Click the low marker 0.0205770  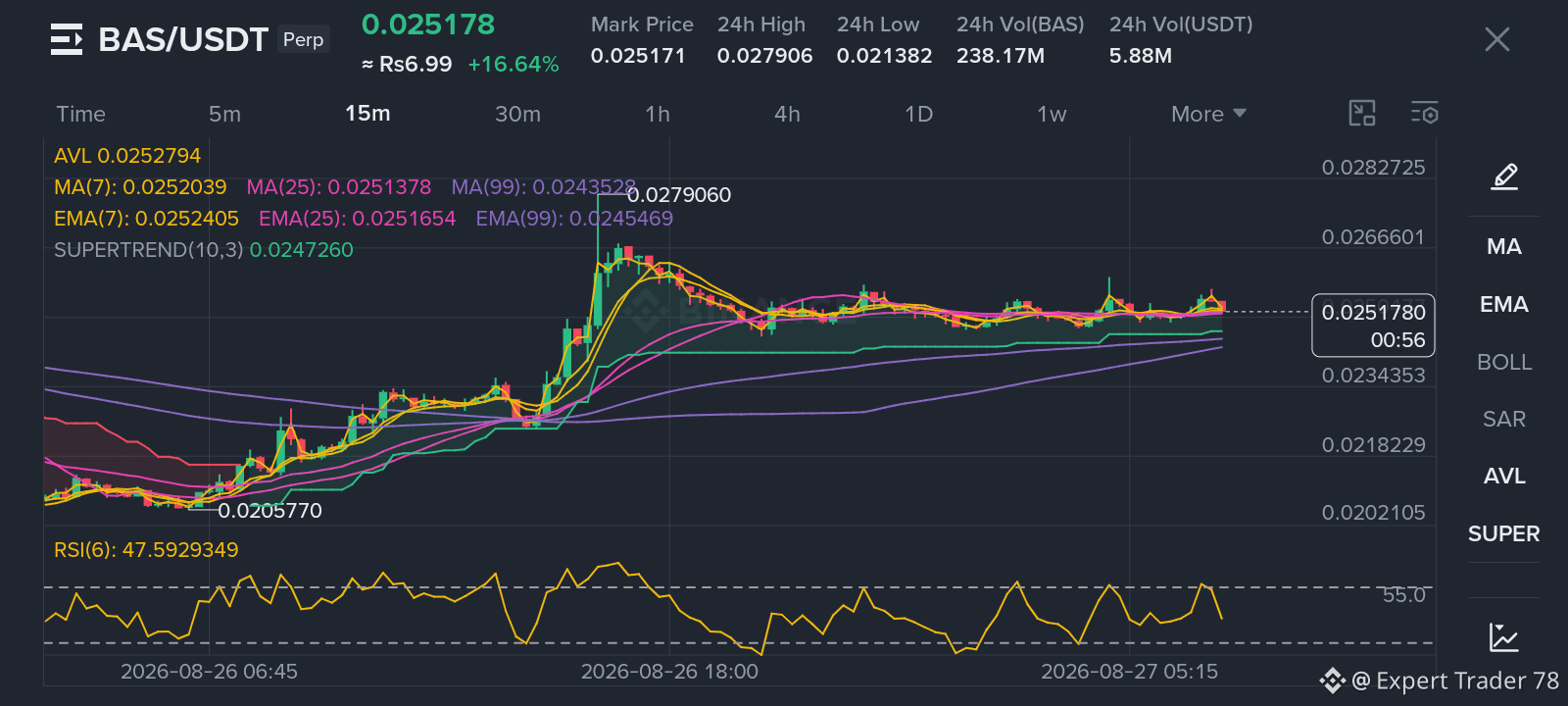(269, 511)
